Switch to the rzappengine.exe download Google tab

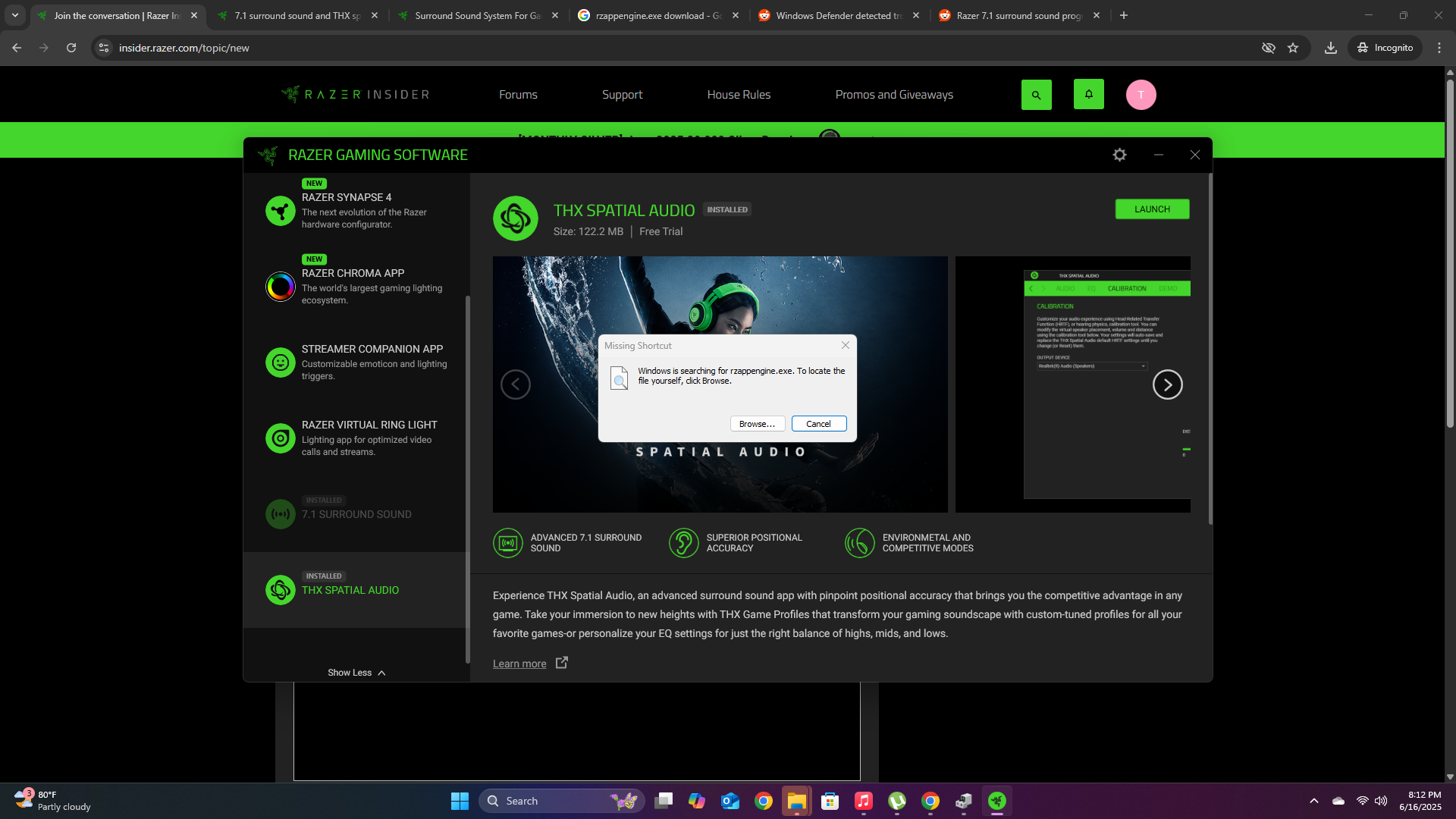coord(658,15)
